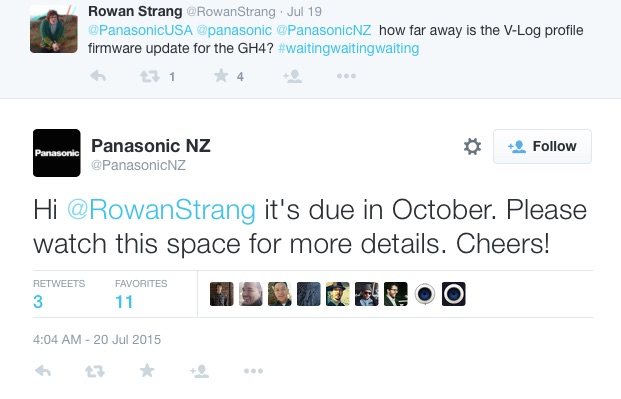The height and width of the screenshot is (399, 621).
Task: Open the #waitingwaitingwaiting hashtag
Action: 349,48
